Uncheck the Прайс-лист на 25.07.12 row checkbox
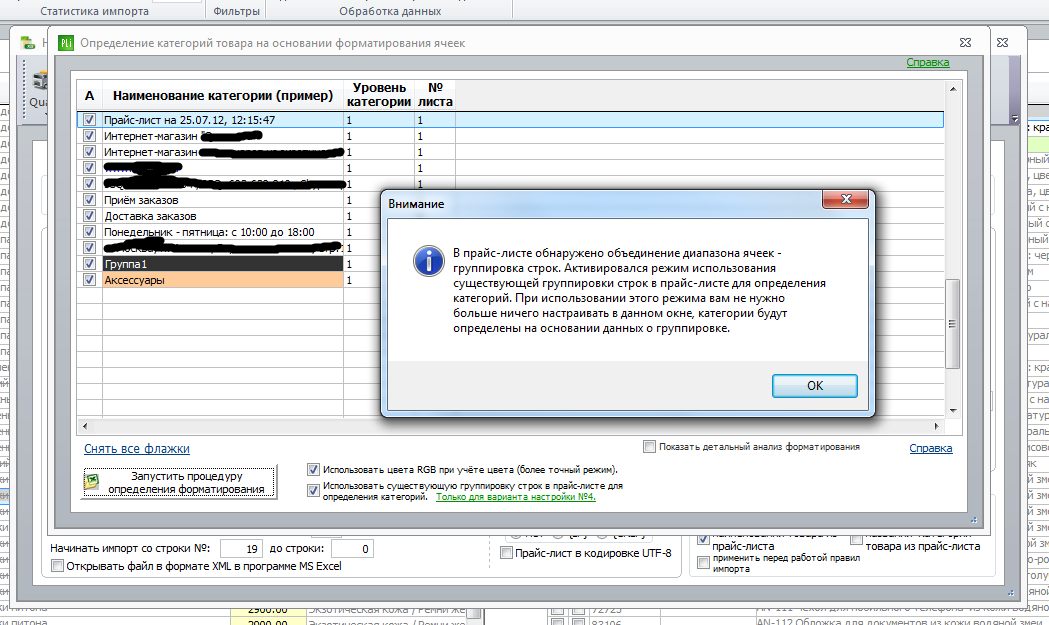Image resolution: width=1049 pixels, height=625 pixels. pyautogui.click(x=89, y=120)
